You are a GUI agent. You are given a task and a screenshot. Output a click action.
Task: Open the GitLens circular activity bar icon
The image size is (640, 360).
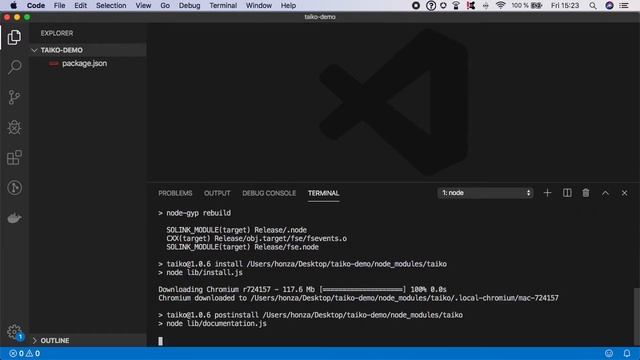14,188
